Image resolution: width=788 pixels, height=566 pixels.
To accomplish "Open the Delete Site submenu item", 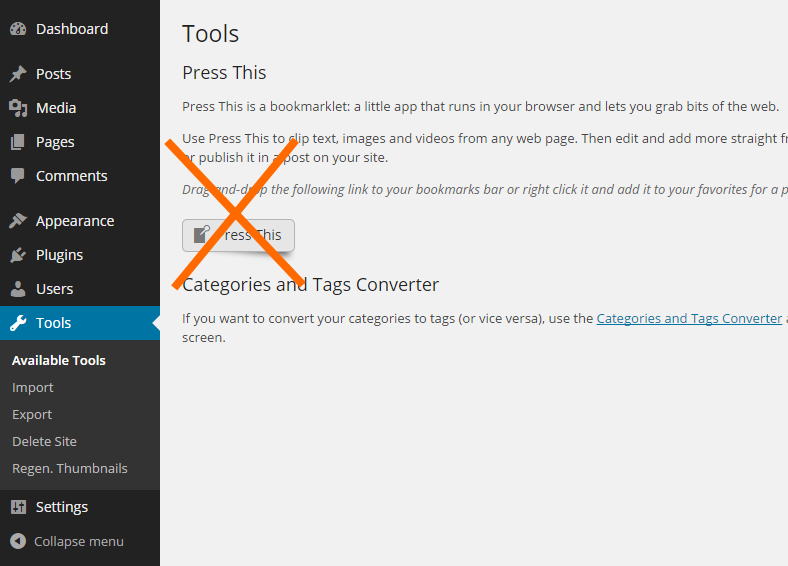I will point(44,441).
